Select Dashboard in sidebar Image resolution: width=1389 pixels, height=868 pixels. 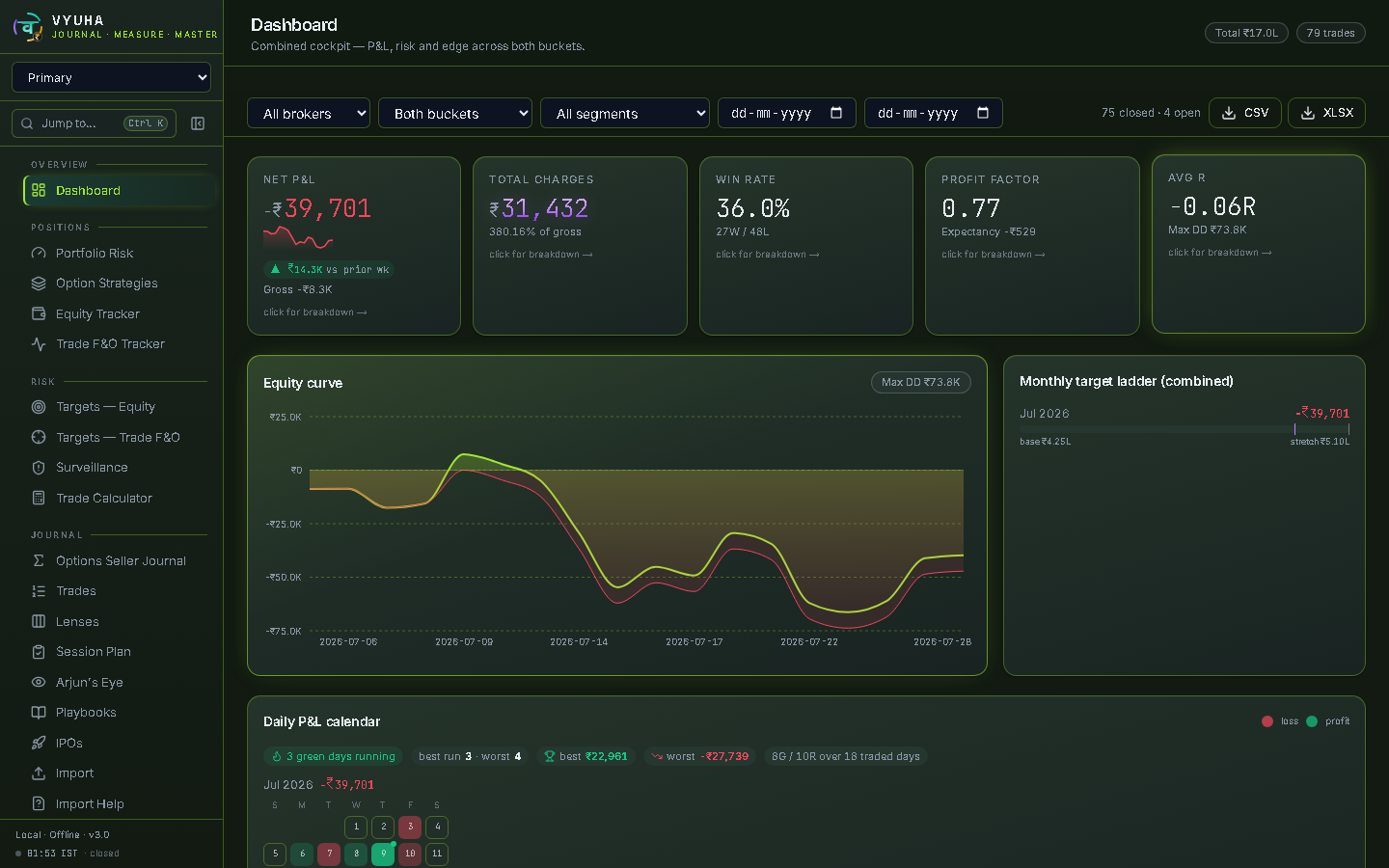pos(120,191)
